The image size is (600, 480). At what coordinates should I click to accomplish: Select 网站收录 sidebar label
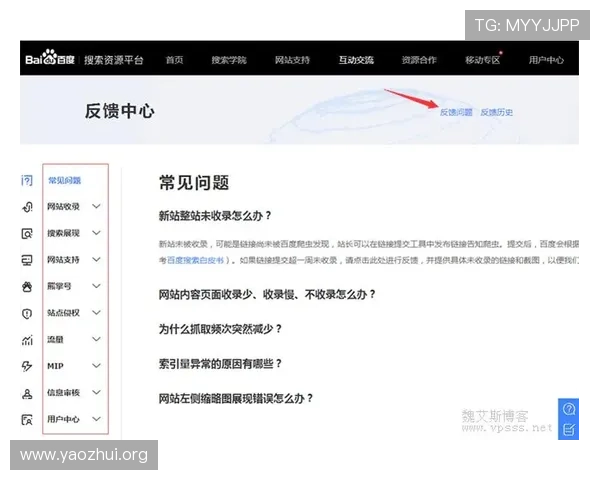click(64, 207)
